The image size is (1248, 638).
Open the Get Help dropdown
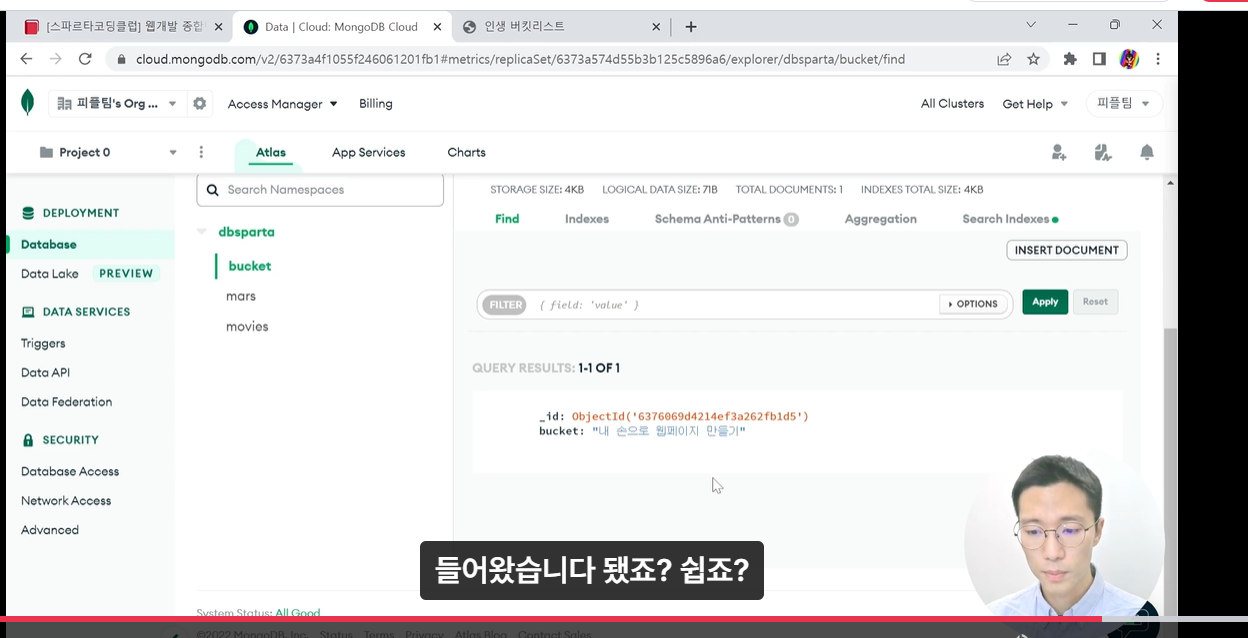[1036, 104]
